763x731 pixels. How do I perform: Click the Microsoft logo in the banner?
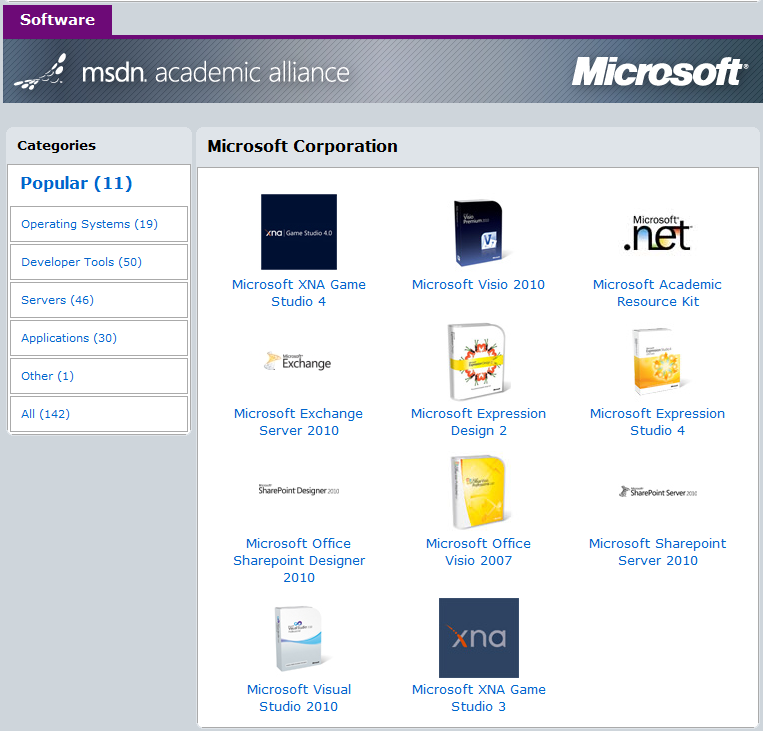coord(659,72)
